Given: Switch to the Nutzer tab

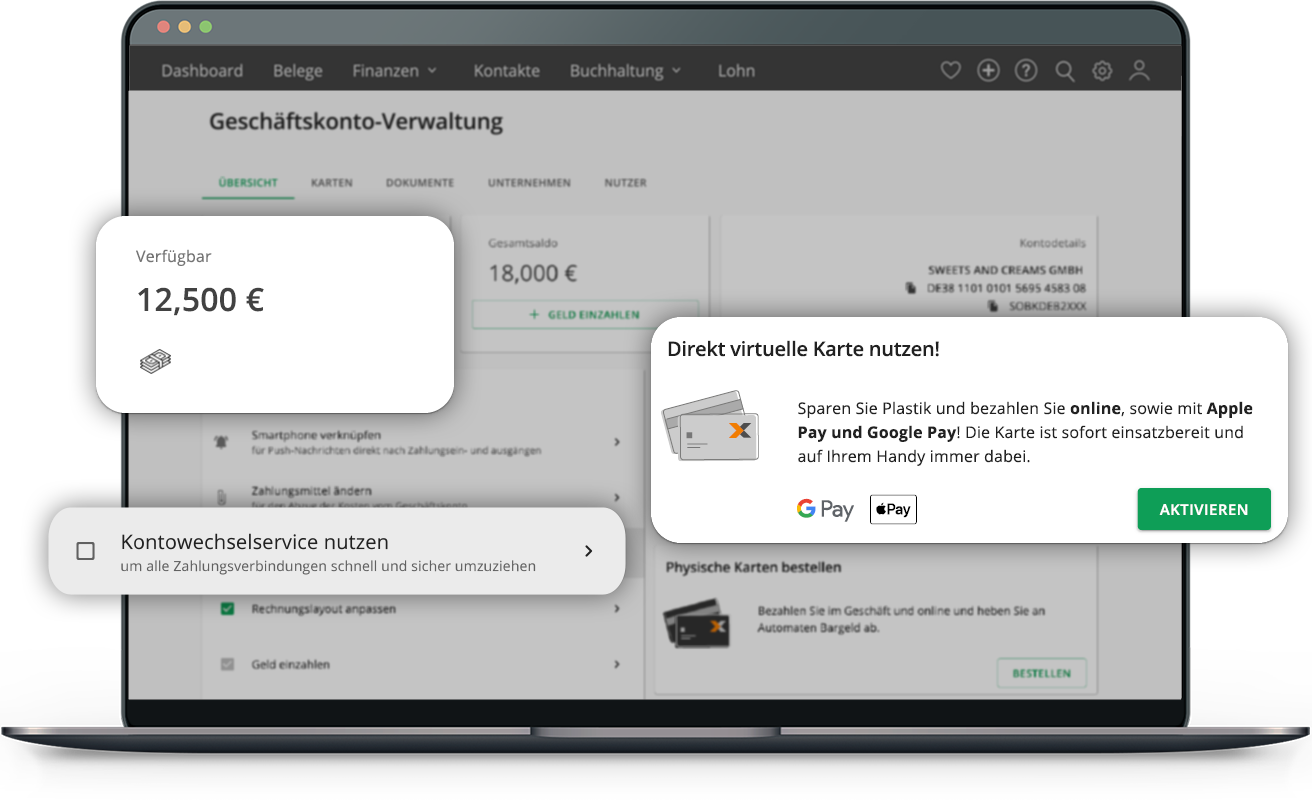Looking at the screenshot, I should (x=625, y=183).
